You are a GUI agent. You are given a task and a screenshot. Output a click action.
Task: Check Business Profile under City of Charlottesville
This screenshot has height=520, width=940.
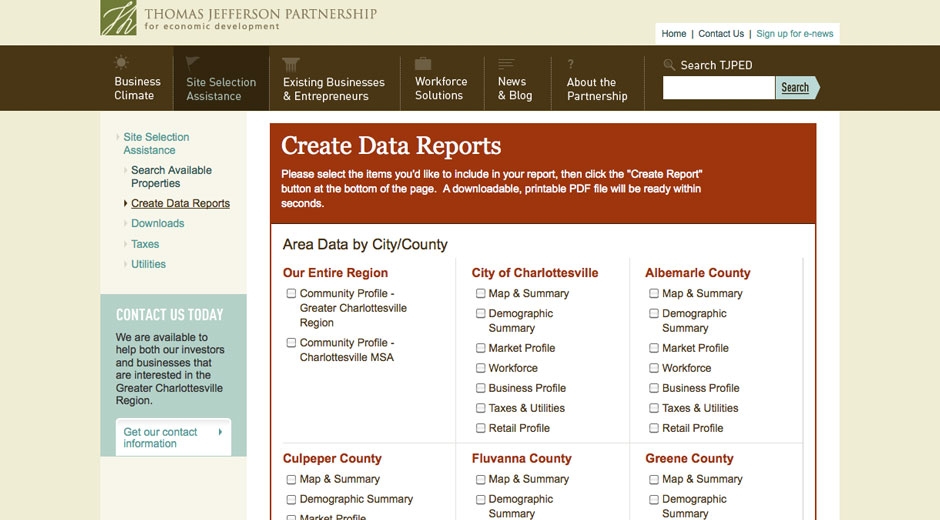481,388
